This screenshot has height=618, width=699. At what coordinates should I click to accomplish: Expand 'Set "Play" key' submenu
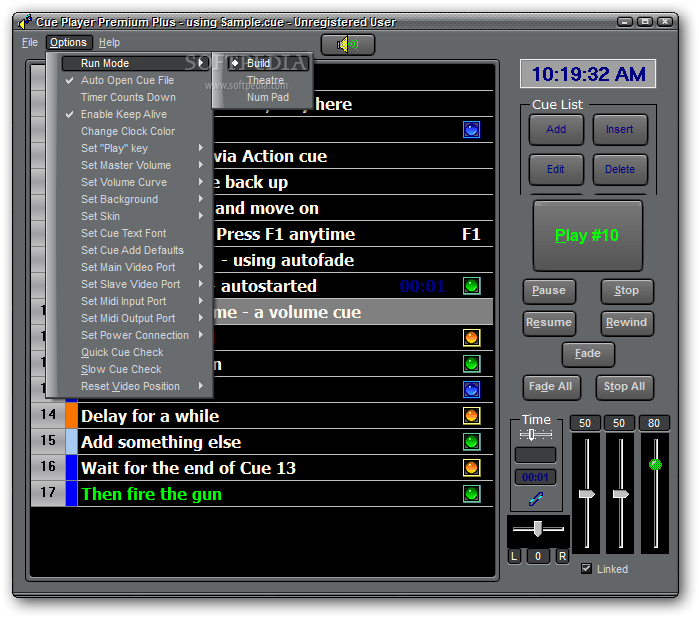135,148
